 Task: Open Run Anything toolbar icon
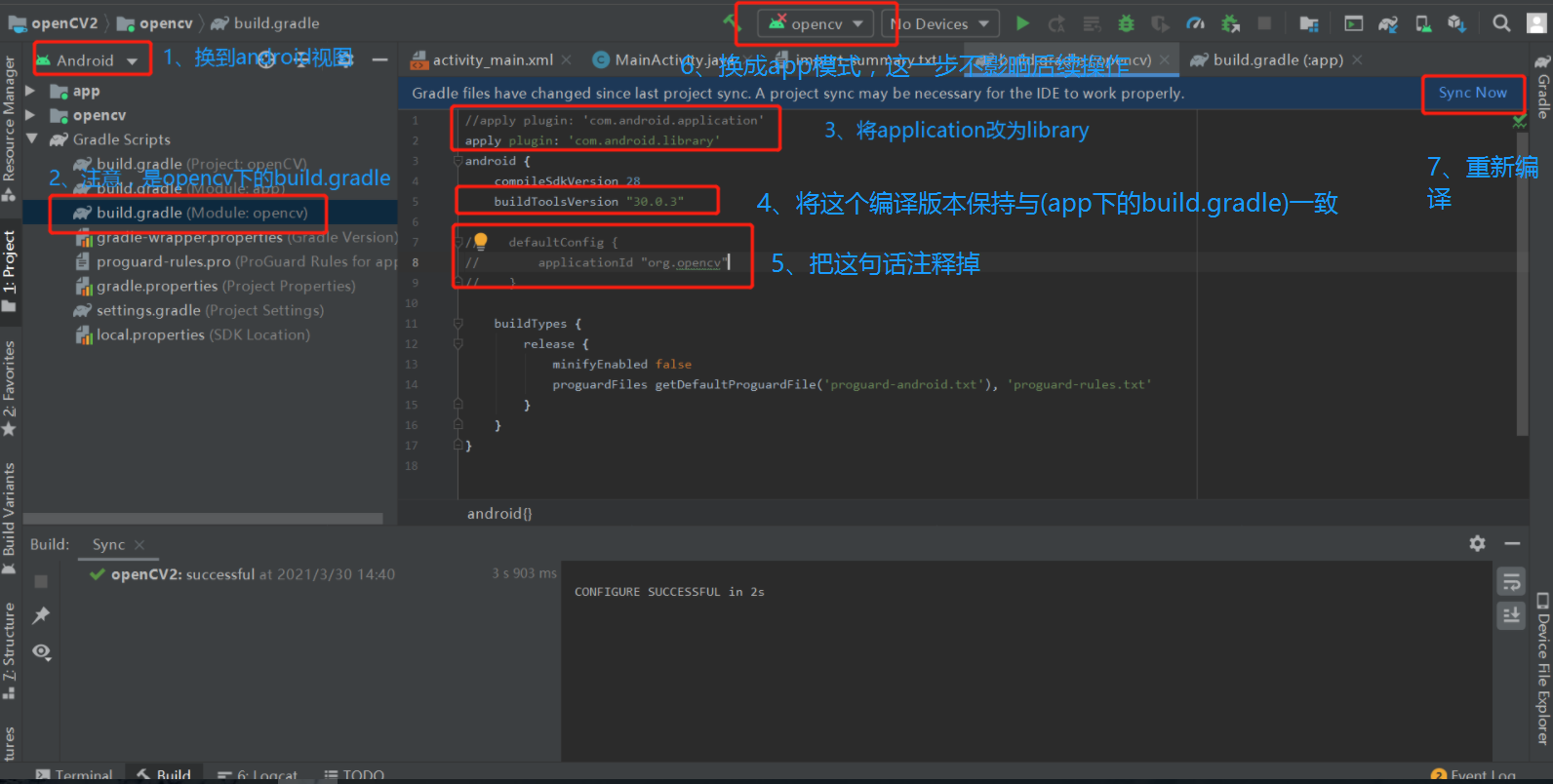[1353, 23]
